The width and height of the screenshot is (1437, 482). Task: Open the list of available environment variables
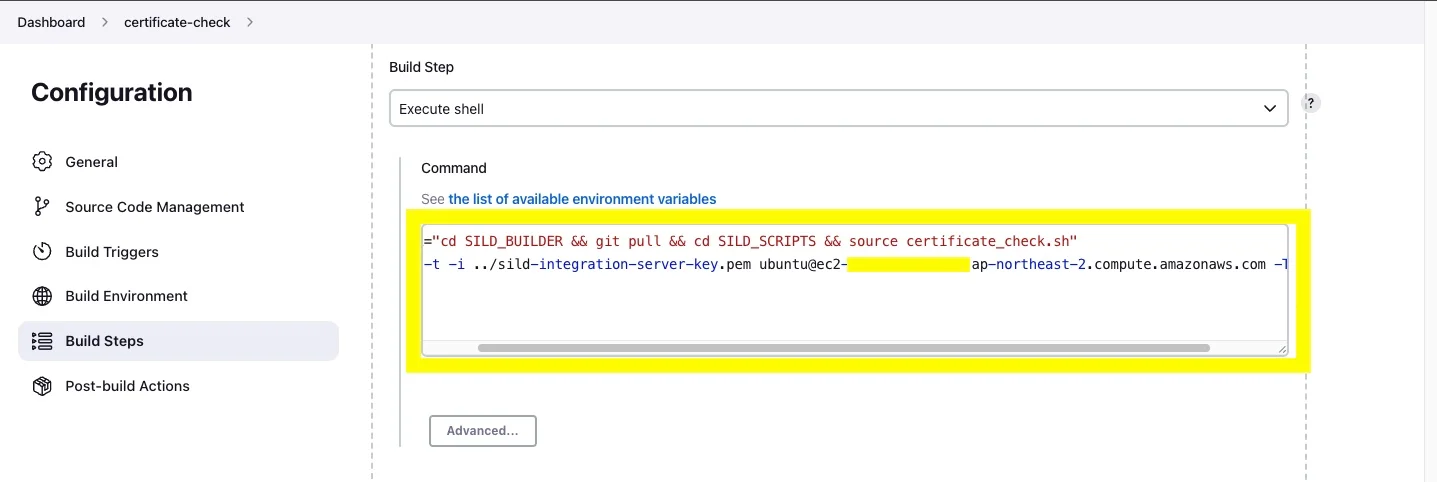point(582,199)
